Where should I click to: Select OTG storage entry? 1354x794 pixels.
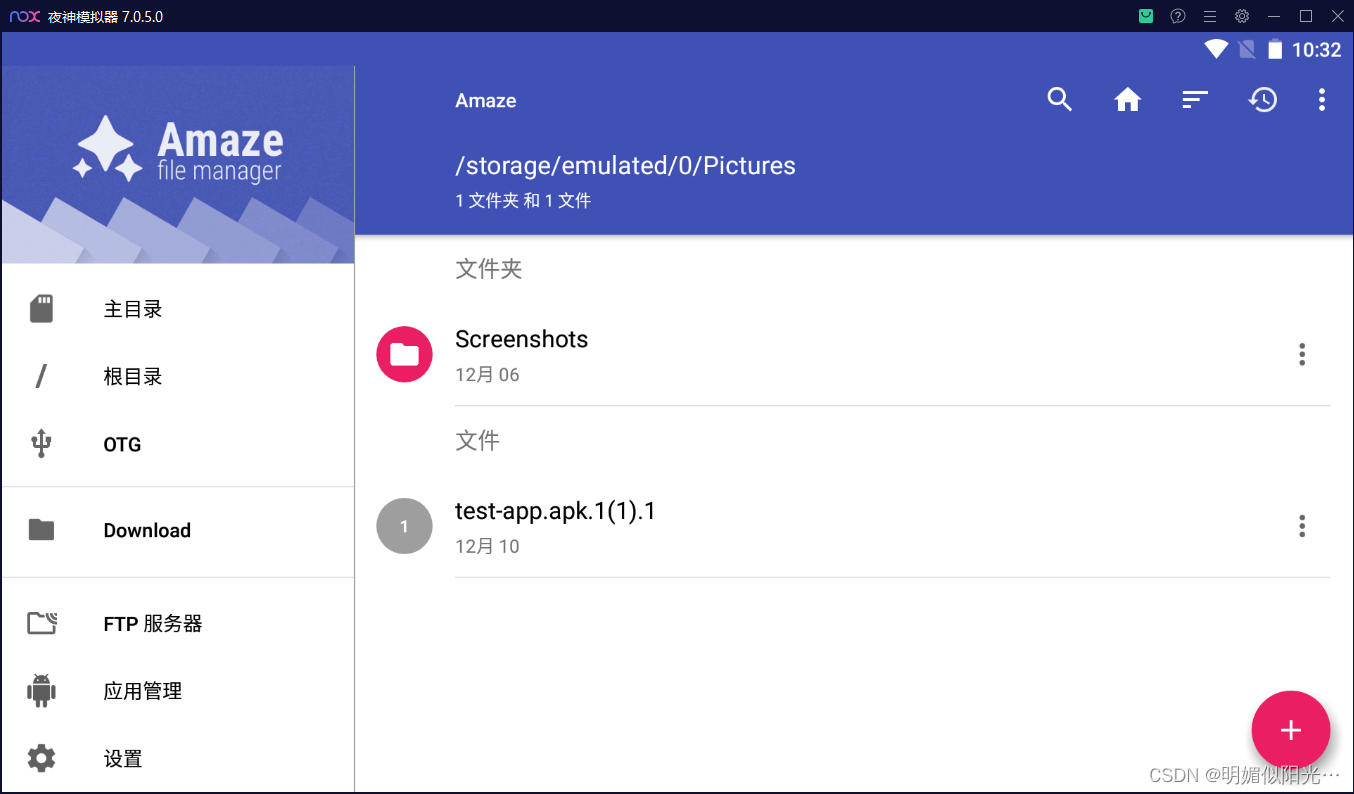pyautogui.click(x=178, y=444)
